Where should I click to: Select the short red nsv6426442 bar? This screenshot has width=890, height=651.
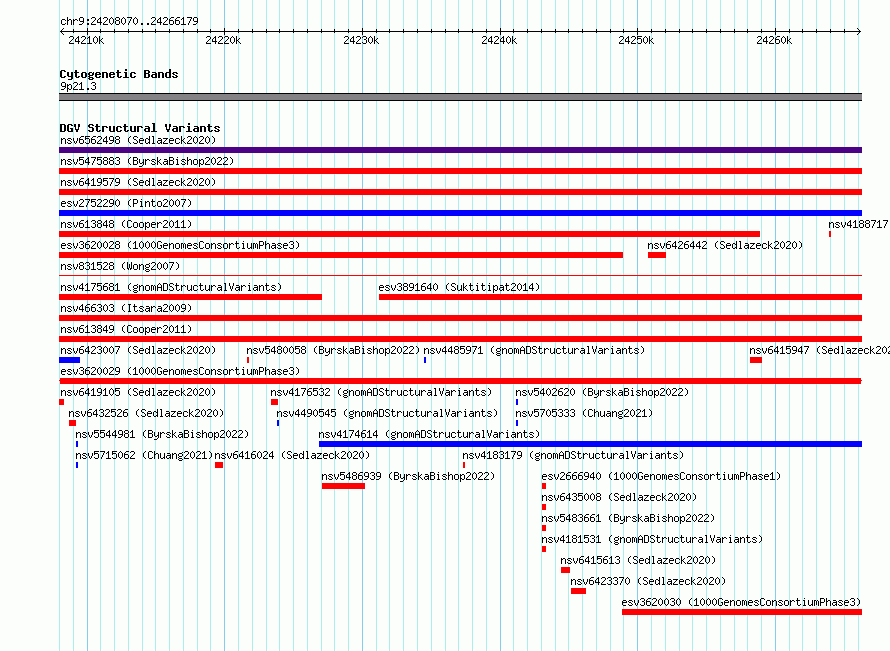click(657, 255)
